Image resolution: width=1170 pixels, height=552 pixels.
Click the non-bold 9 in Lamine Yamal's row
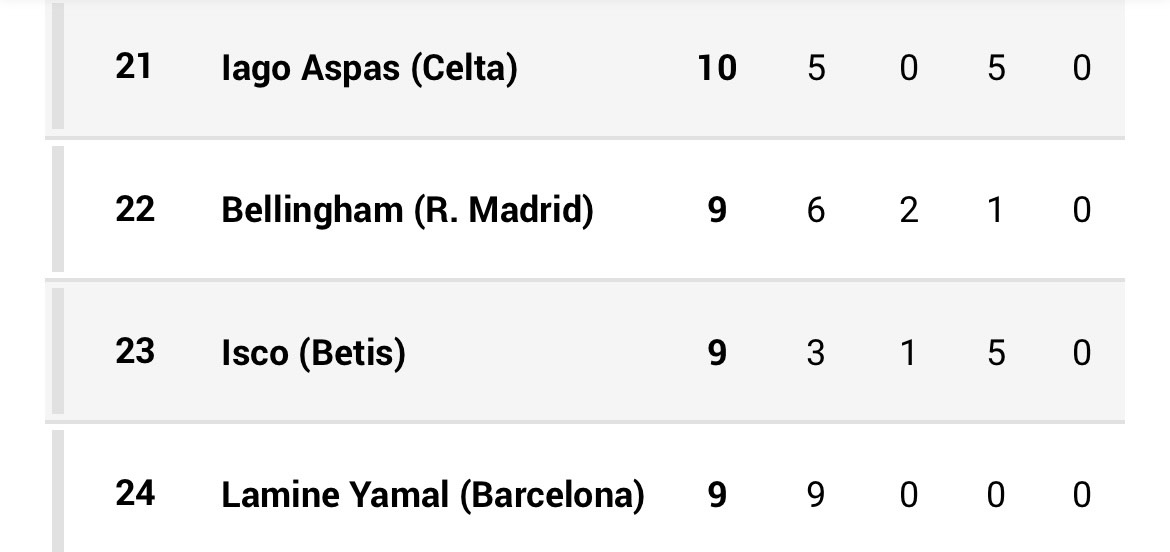click(x=816, y=495)
